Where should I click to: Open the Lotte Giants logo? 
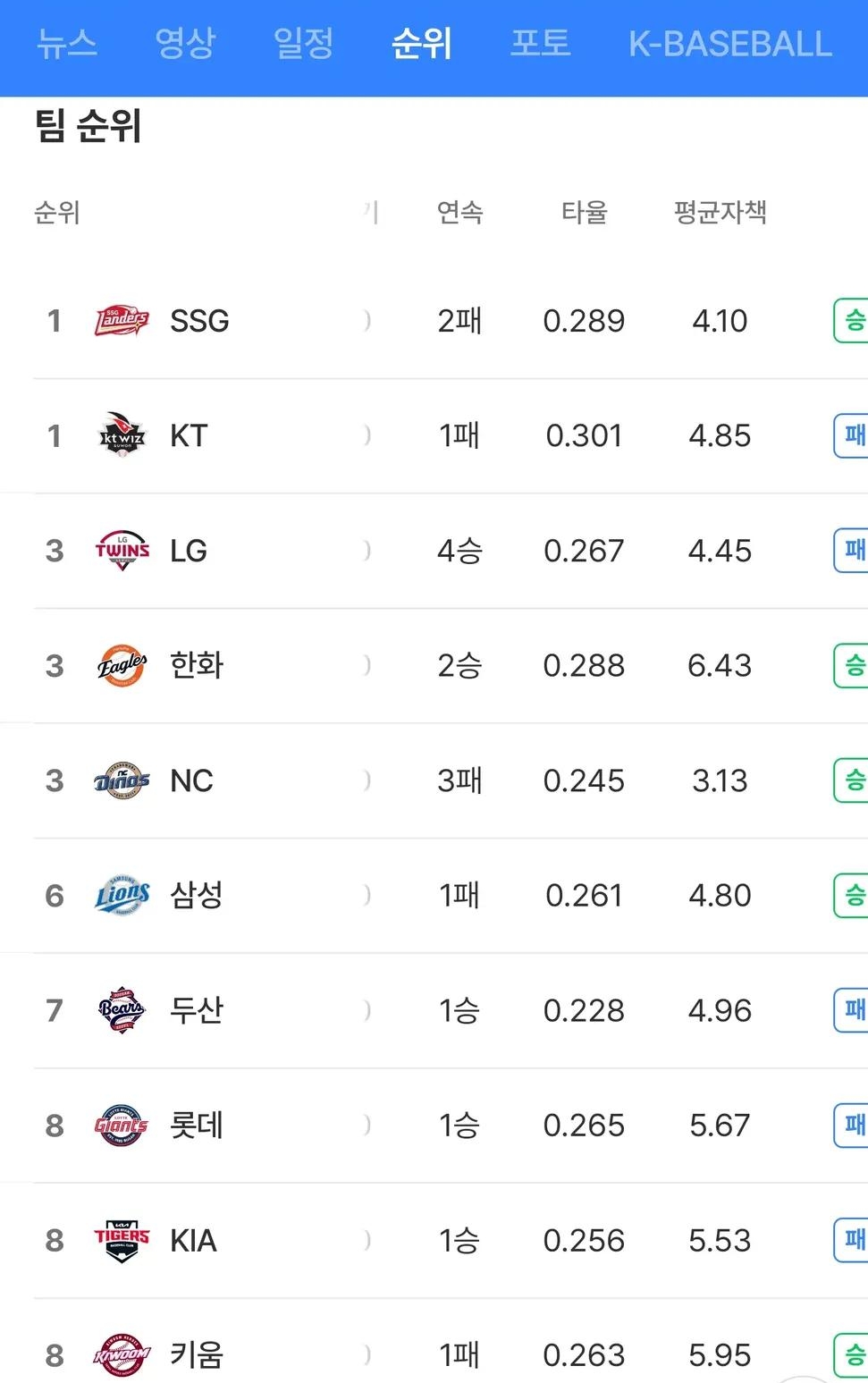[122, 1125]
